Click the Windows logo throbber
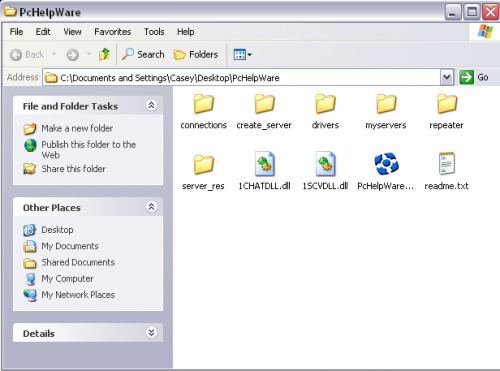The height and width of the screenshot is (371, 500). (485, 32)
